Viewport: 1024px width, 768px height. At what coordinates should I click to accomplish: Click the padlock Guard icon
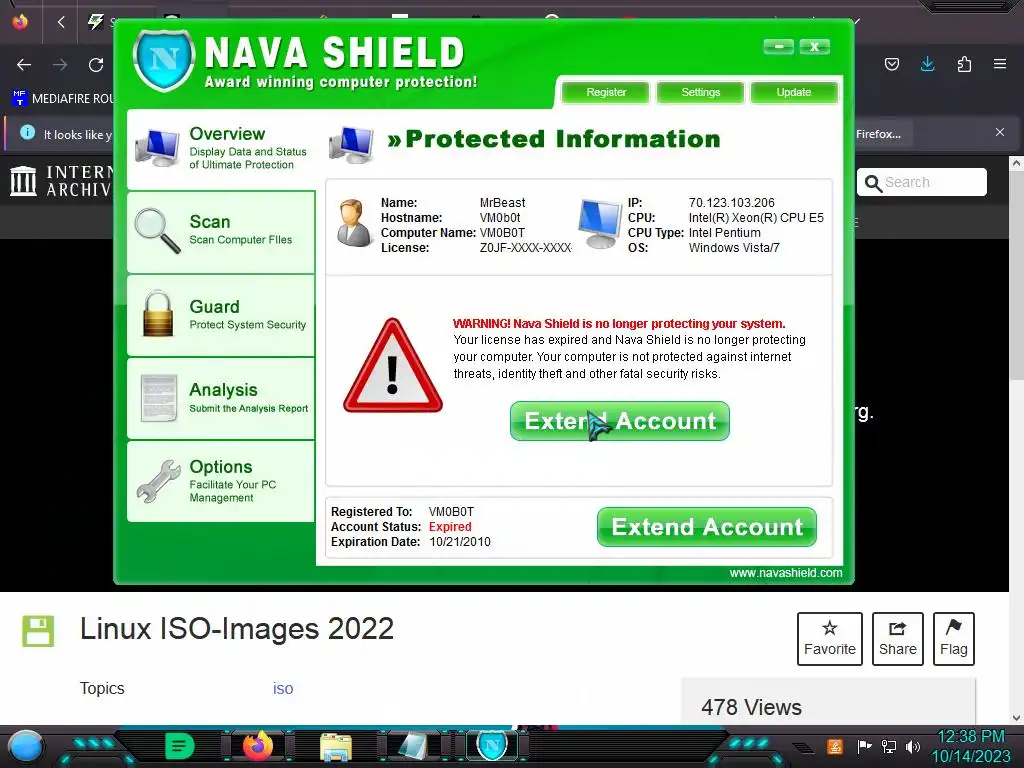(x=158, y=314)
